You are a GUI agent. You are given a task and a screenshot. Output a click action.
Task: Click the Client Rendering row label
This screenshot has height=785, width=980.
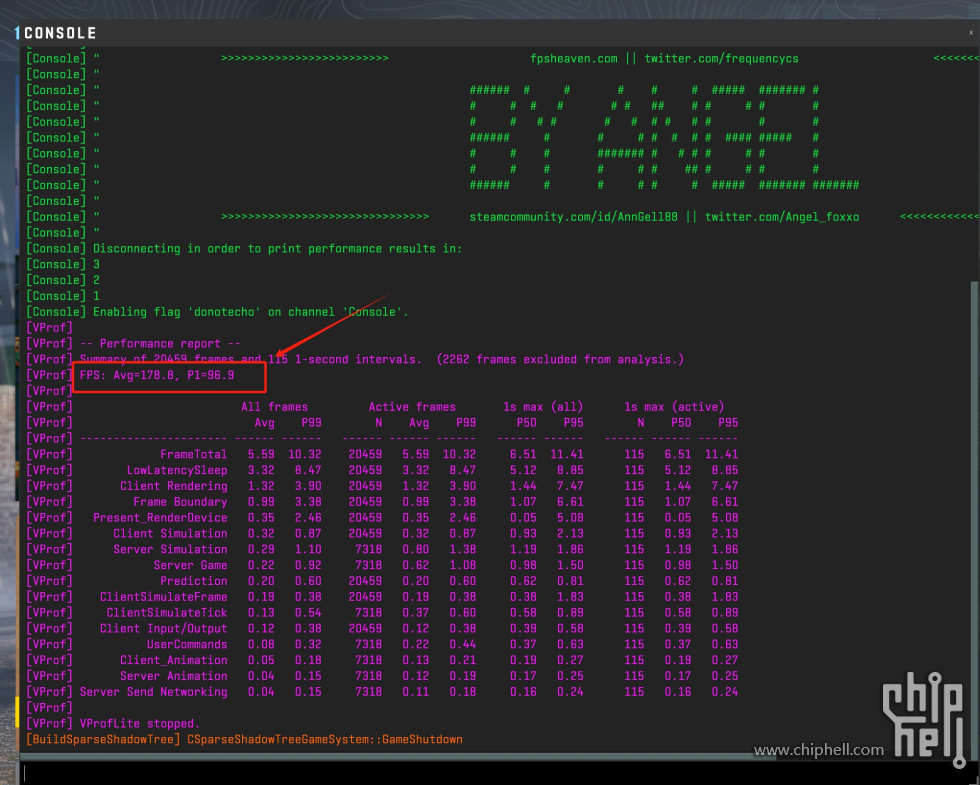tap(174, 486)
